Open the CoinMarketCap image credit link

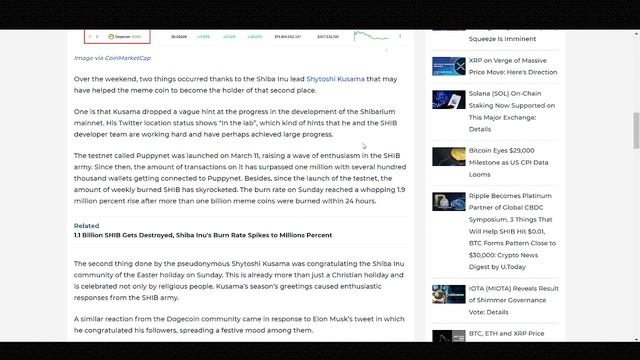(128, 58)
